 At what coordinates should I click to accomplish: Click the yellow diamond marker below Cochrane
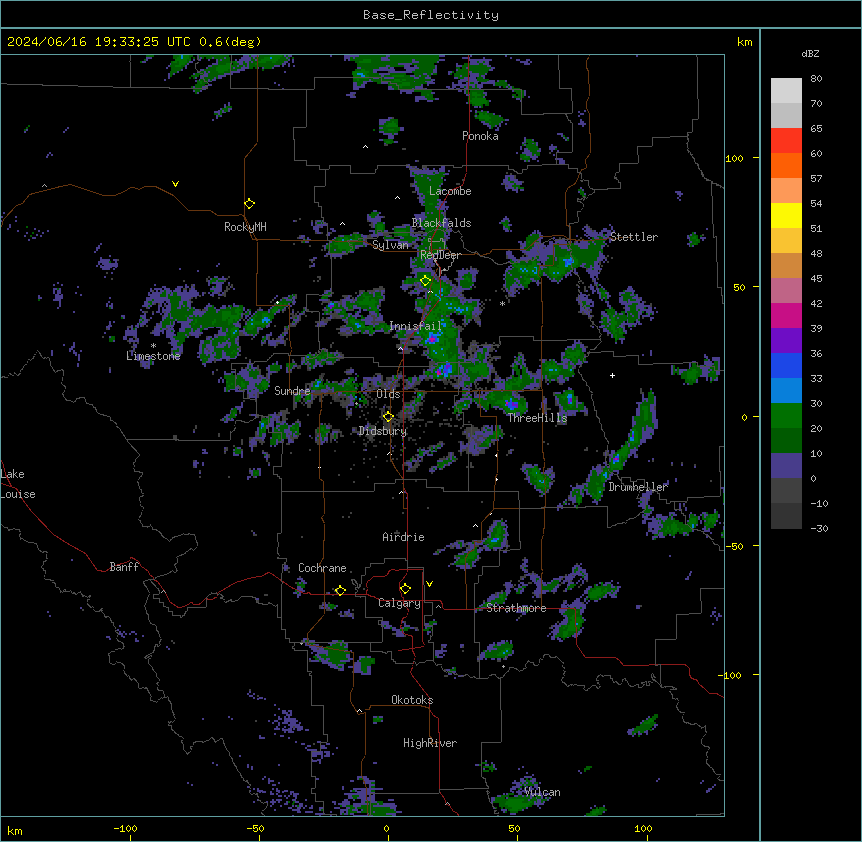[340, 590]
